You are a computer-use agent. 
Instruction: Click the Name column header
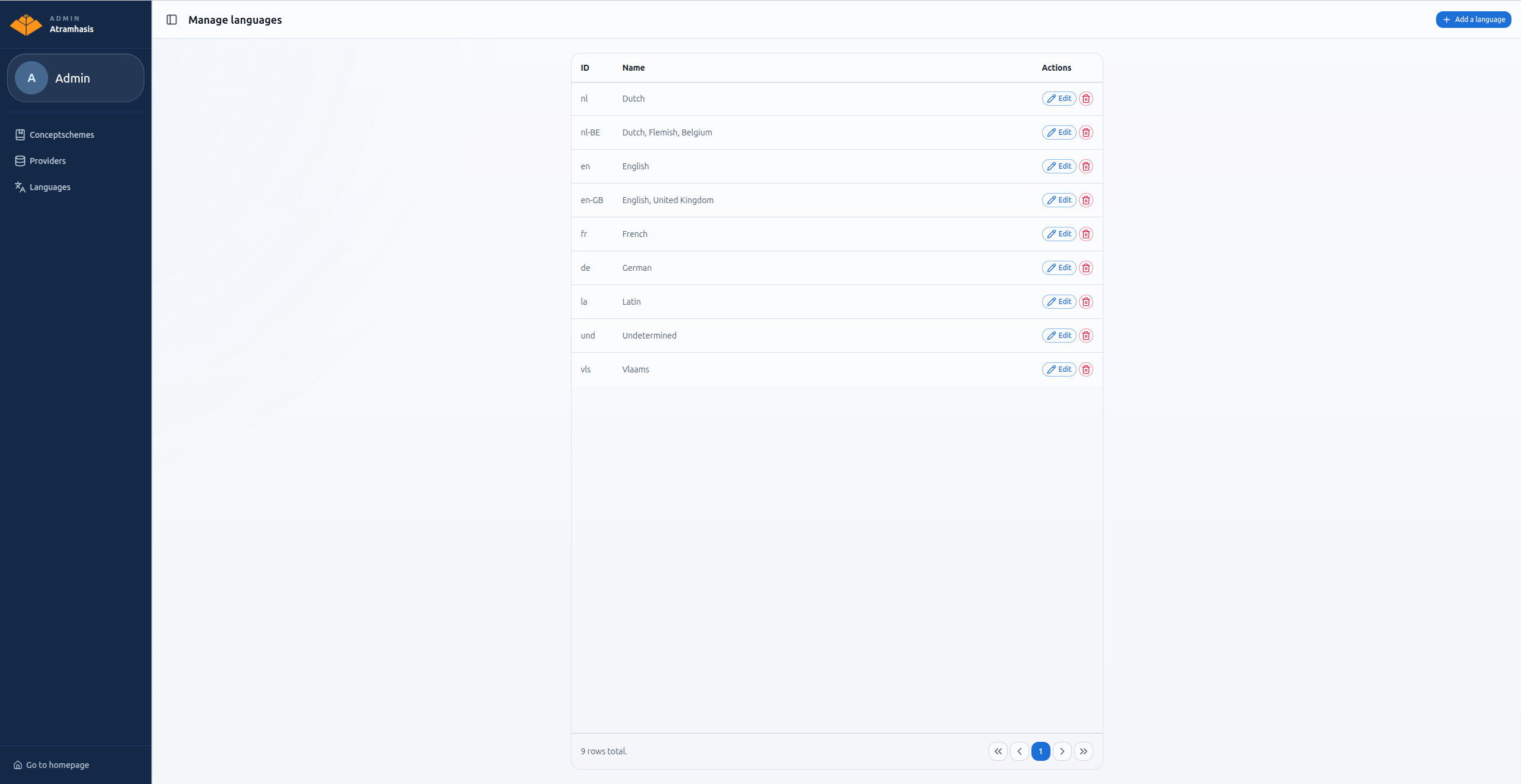(633, 68)
